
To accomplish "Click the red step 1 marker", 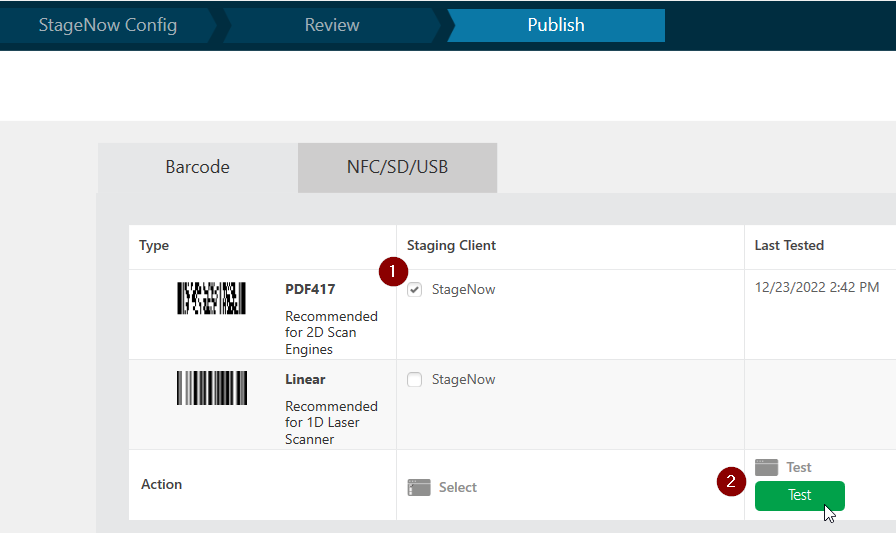I will (x=394, y=270).
